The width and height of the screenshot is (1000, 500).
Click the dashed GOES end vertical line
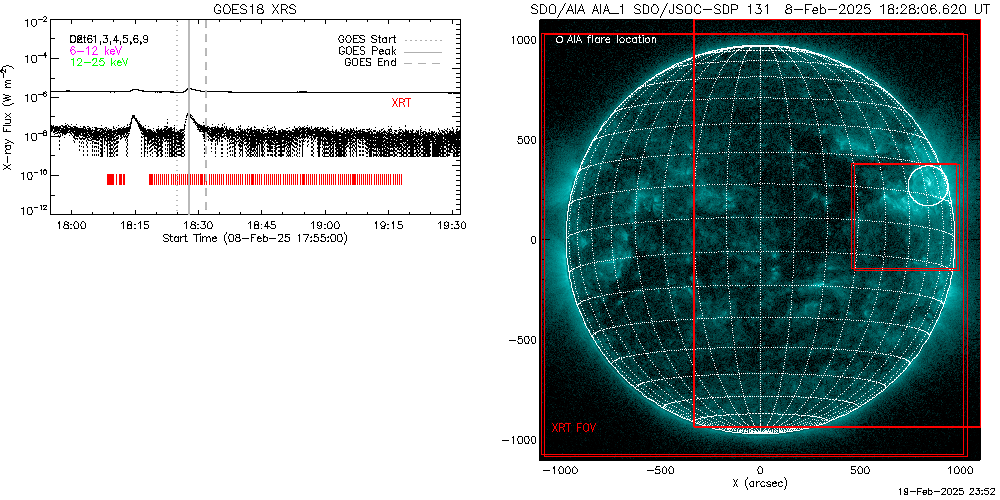click(206, 118)
